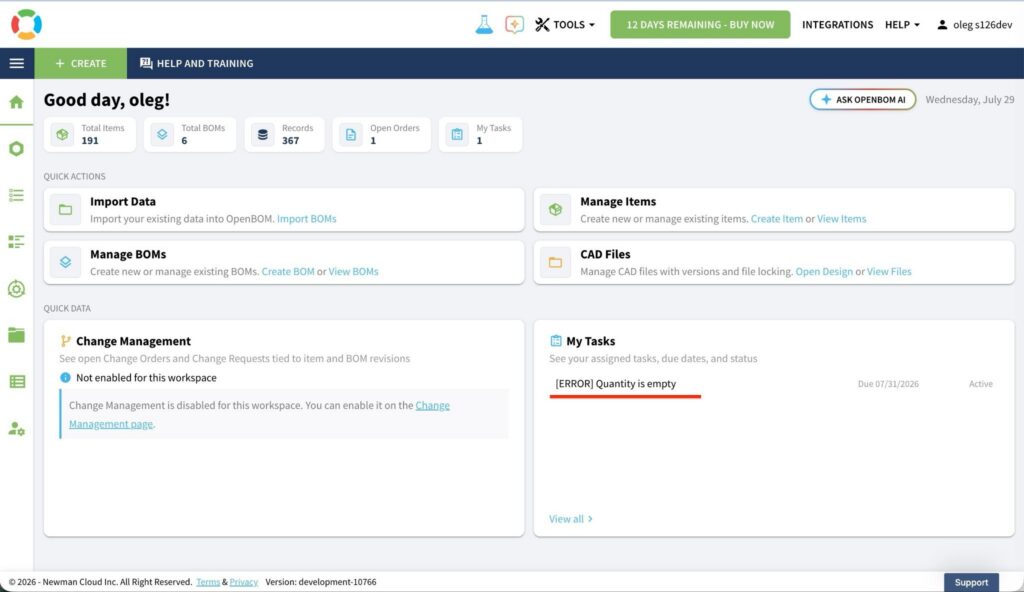
Task: Open the lab flask icon in header
Action: coord(484,25)
